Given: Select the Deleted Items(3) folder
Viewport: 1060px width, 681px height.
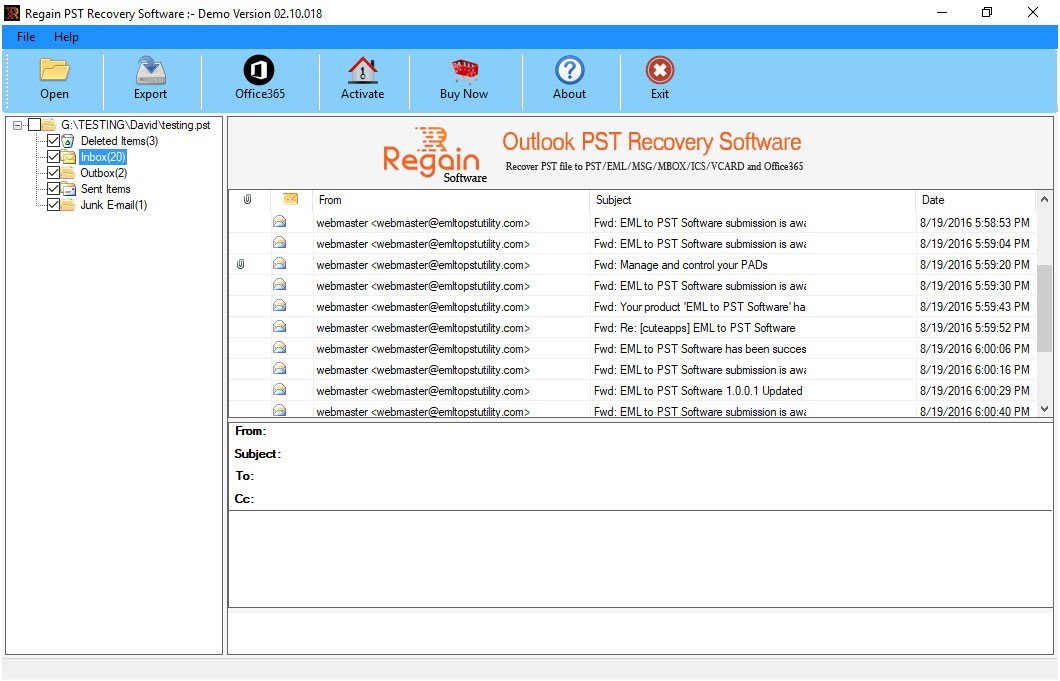Looking at the screenshot, I should coord(119,141).
